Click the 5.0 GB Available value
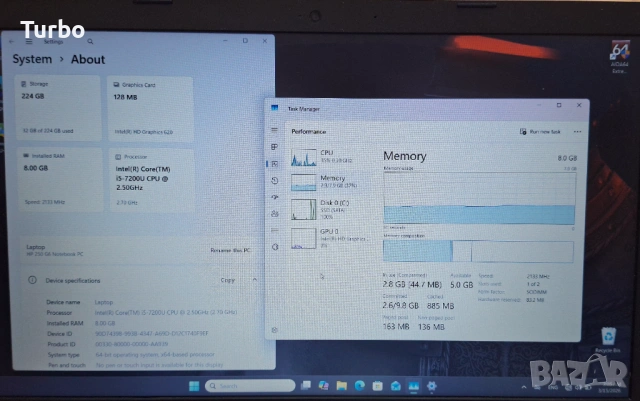 coord(461,285)
